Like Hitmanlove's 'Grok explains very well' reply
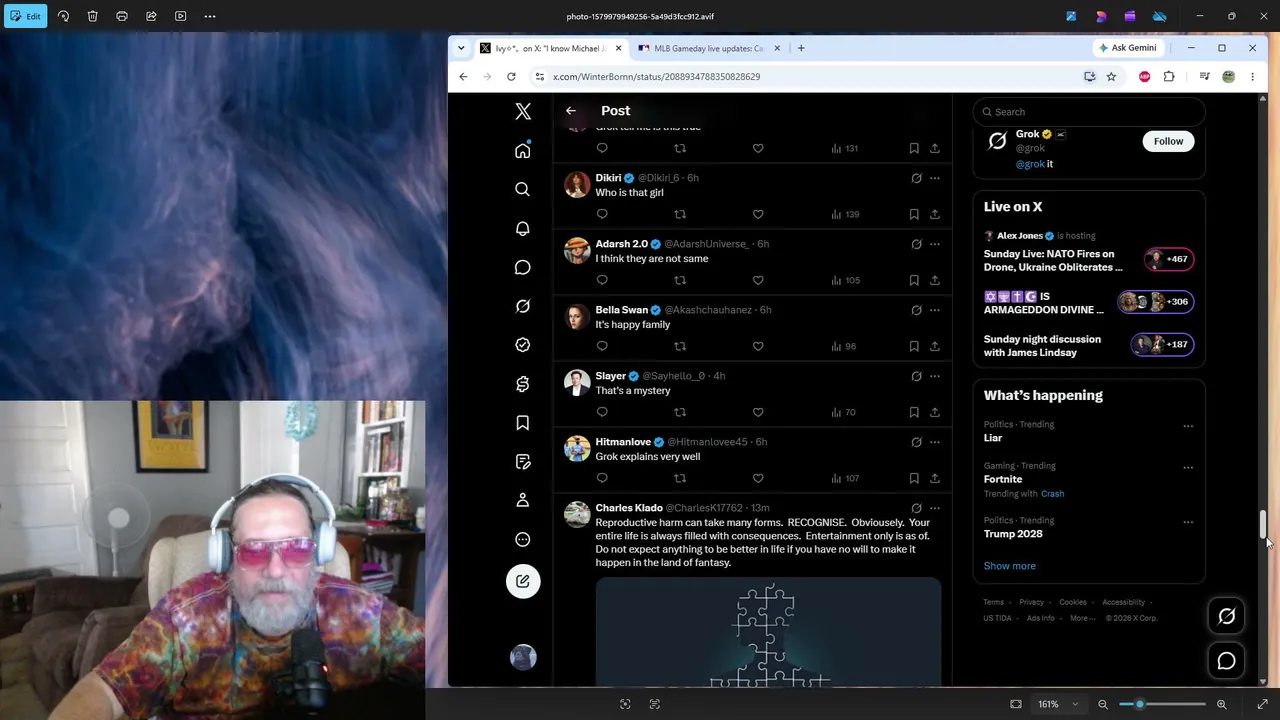1280x720 pixels. click(758, 478)
